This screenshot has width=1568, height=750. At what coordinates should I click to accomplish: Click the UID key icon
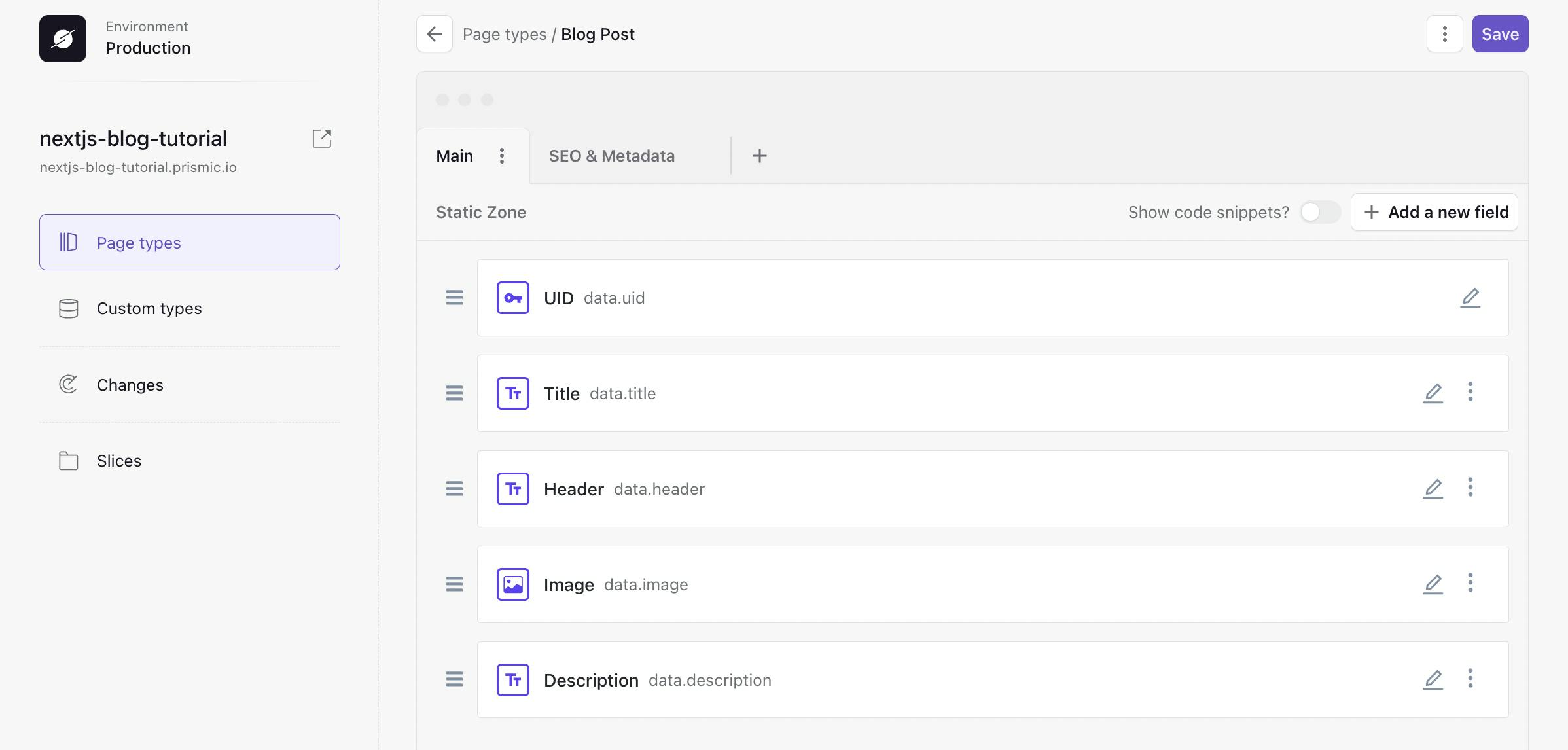click(513, 297)
